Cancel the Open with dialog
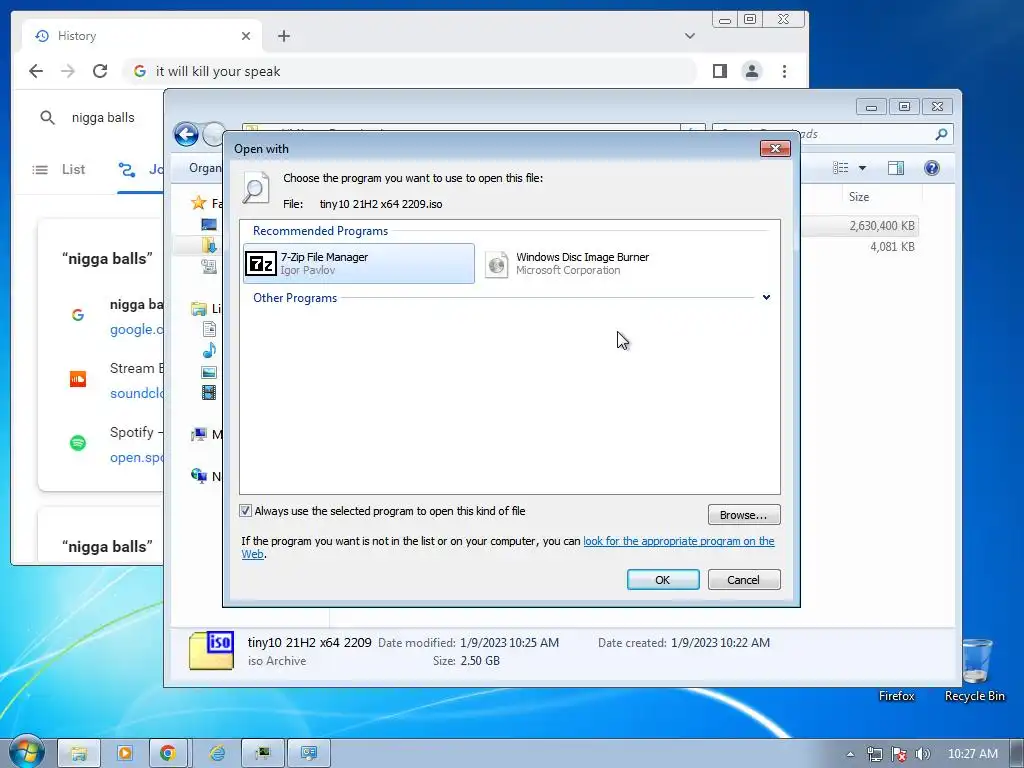The width and height of the screenshot is (1024, 768). tap(744, 579)
